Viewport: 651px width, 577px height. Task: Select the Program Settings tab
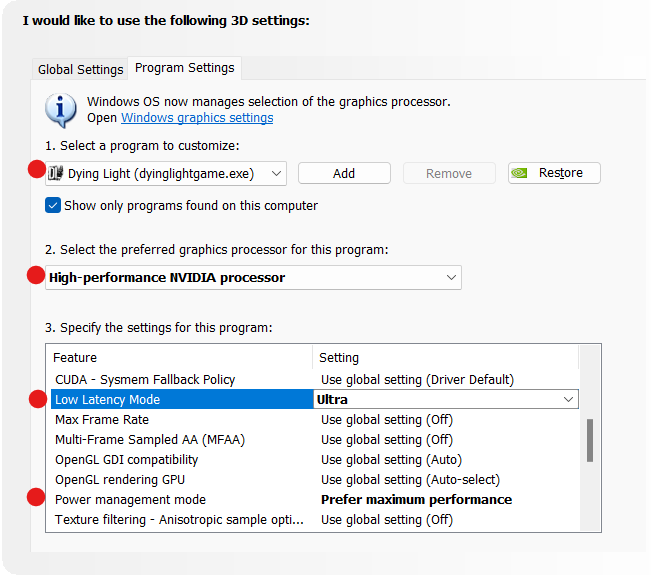coord(185,68)
